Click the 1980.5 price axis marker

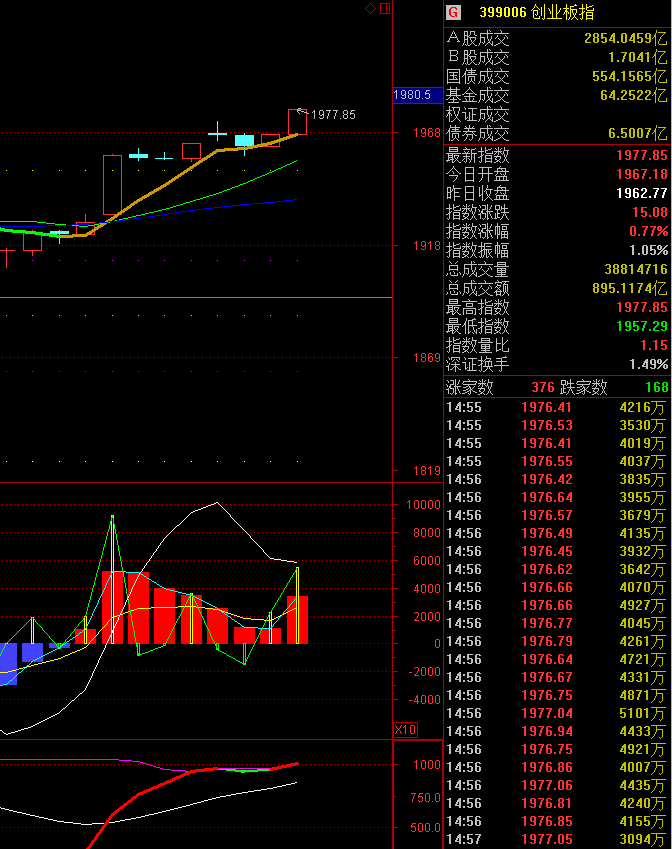coord(417,95)
